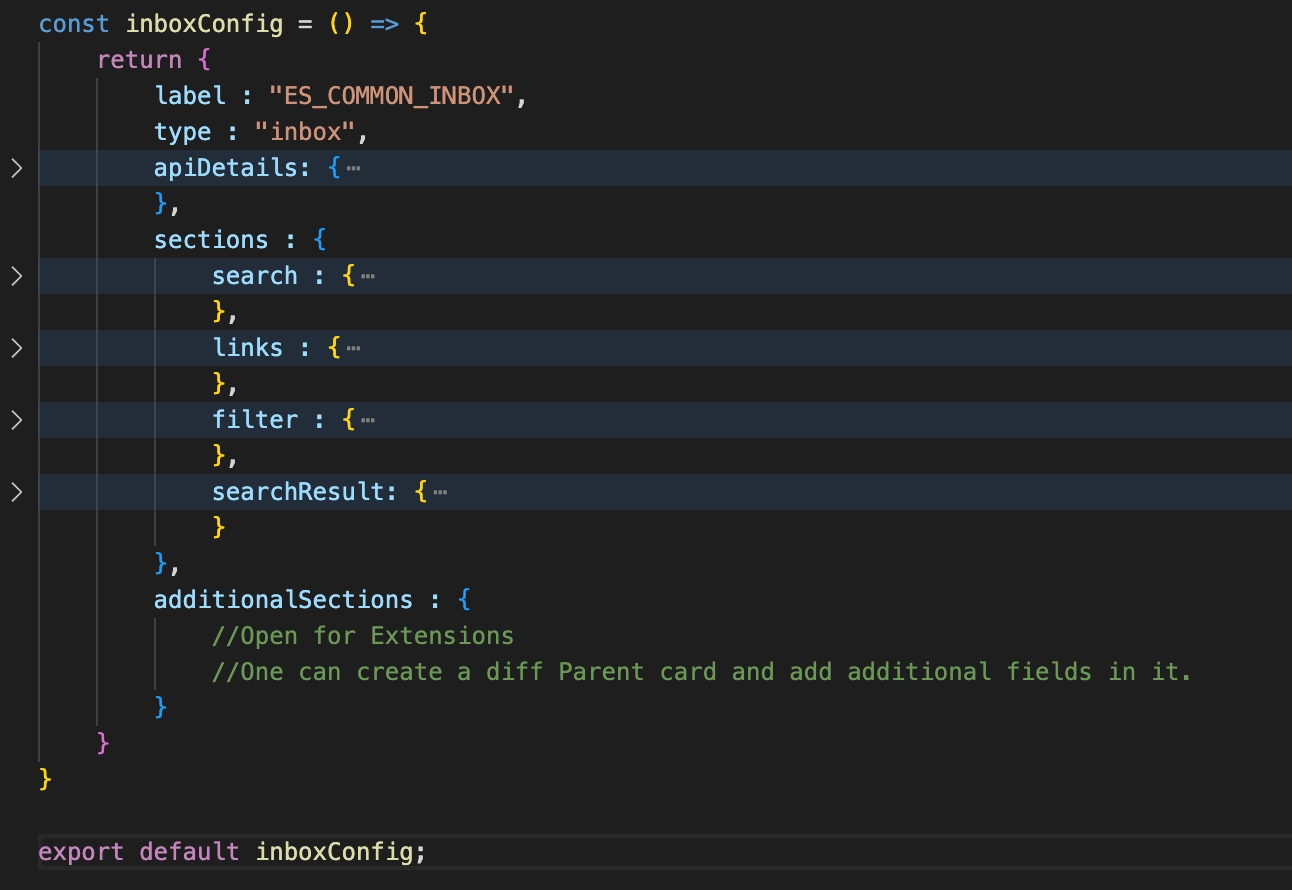This screenshot has height=890, width=1292.
Task: Click the folded ellipsis next to filter
Action: (367, 420)
